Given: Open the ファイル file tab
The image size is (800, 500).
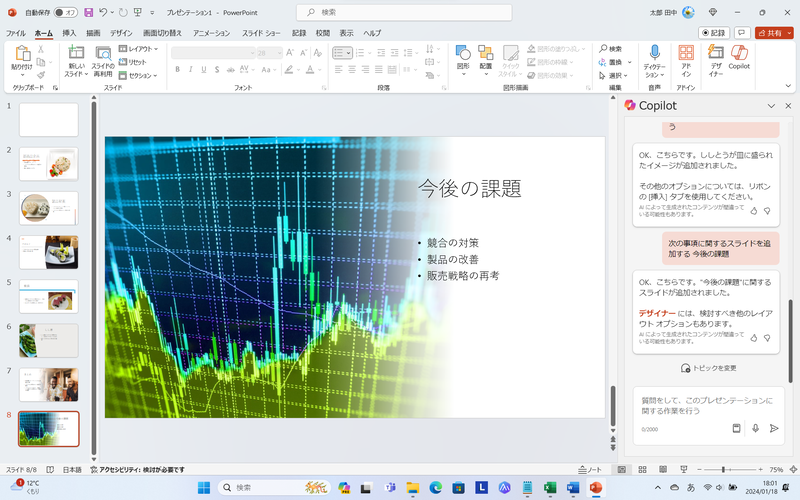Looking at the screenshot, I should tap(16, 33).
